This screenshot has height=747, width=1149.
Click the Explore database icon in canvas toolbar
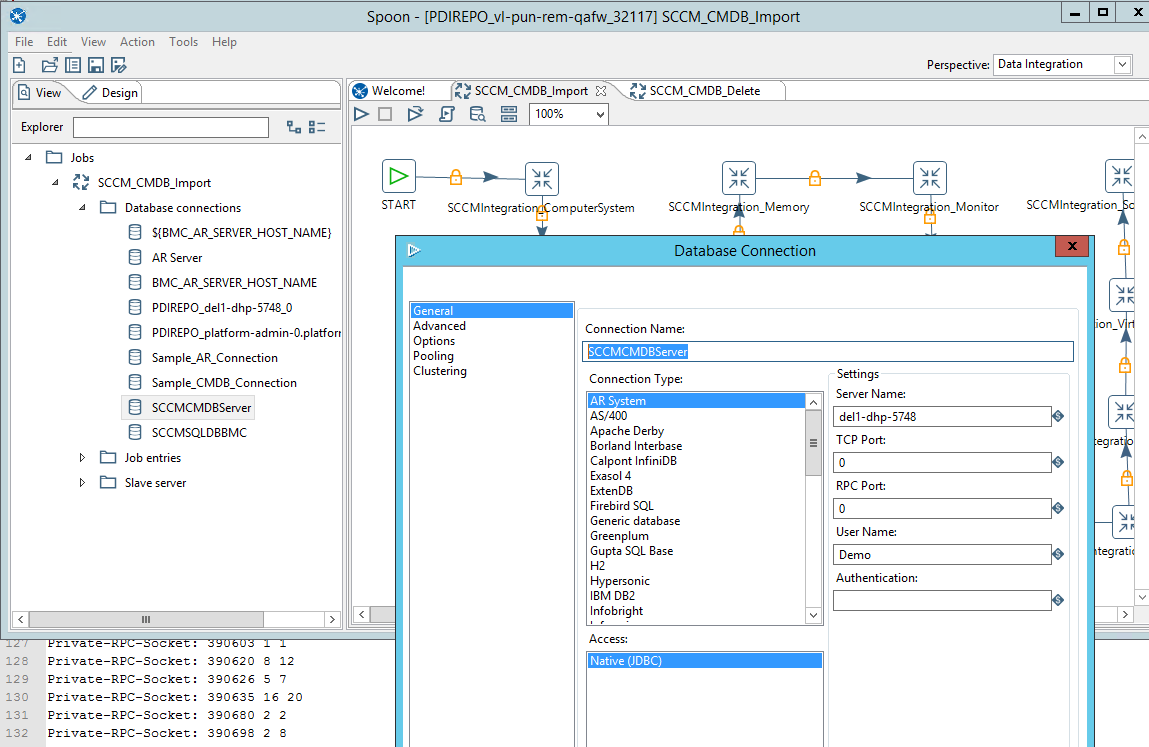[478, 114]
